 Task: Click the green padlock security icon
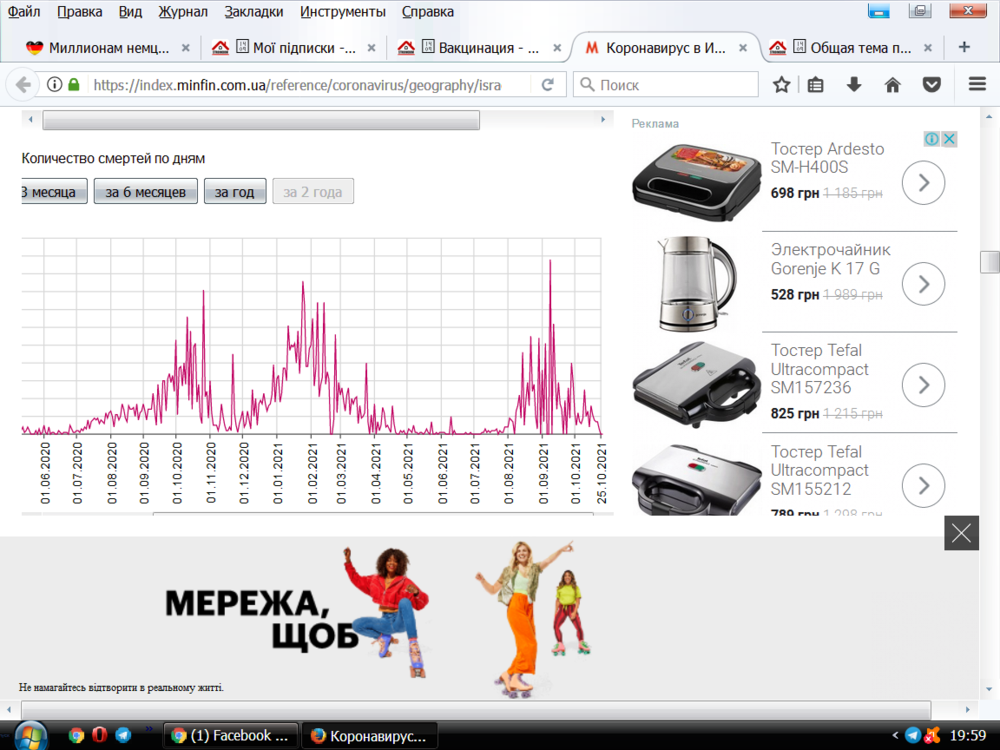pos(74,84)
